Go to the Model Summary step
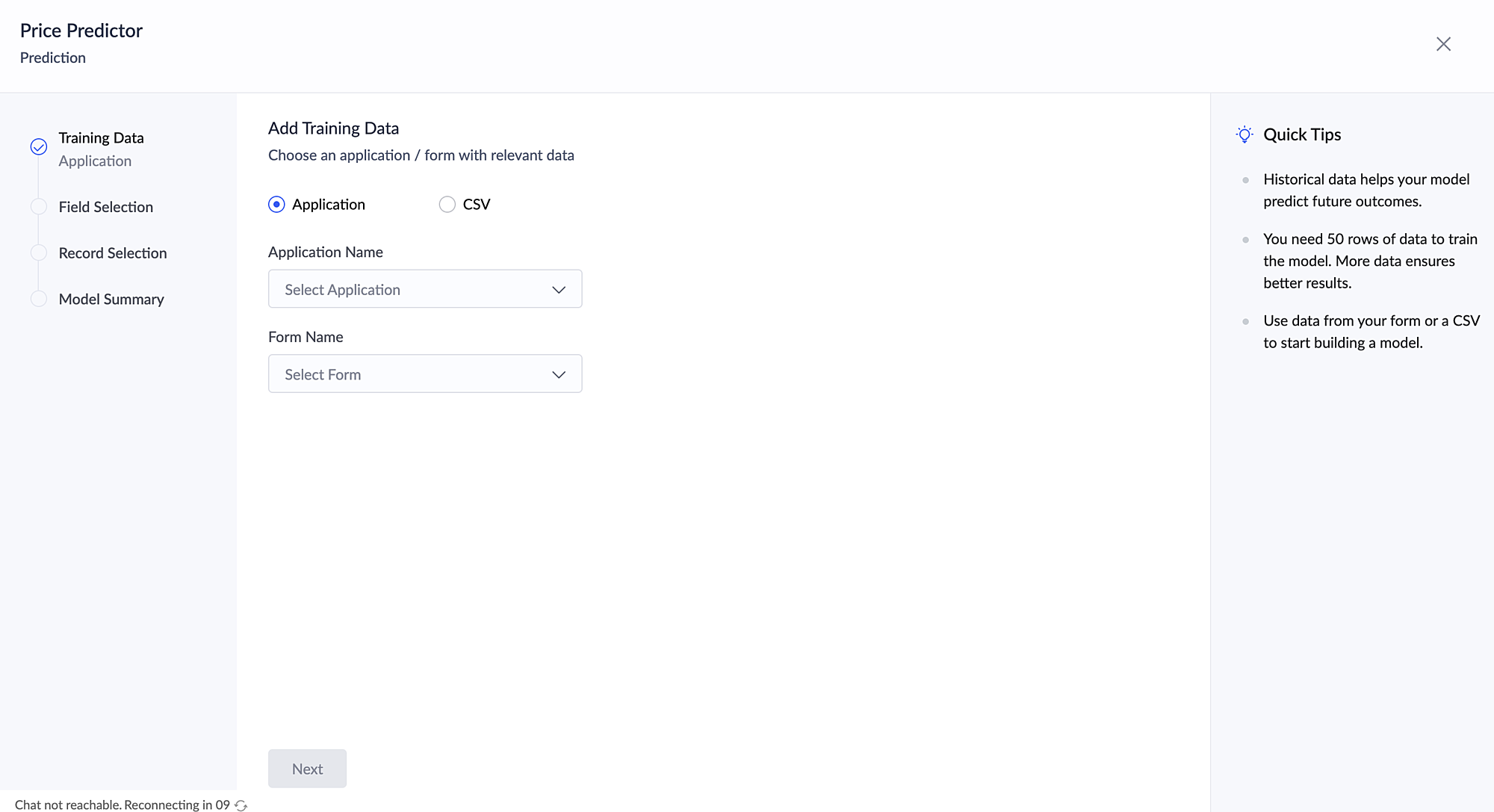Screen dimensions: 1494x812 (111, 299)
